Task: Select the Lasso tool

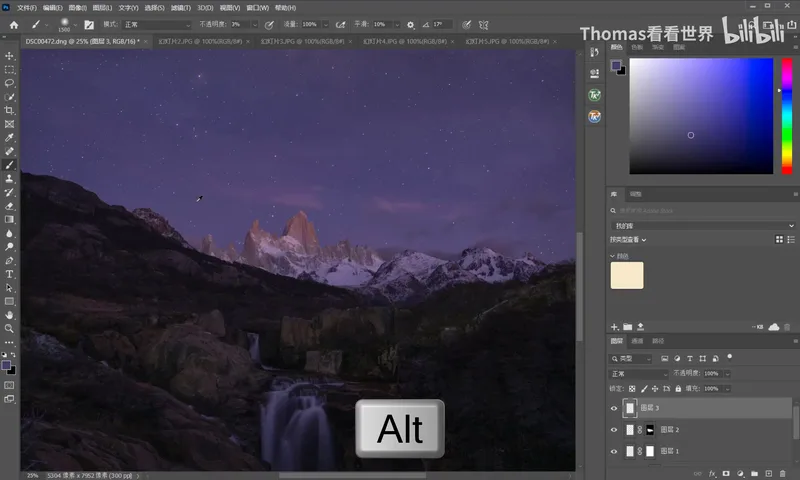Action: pos(9,83)
